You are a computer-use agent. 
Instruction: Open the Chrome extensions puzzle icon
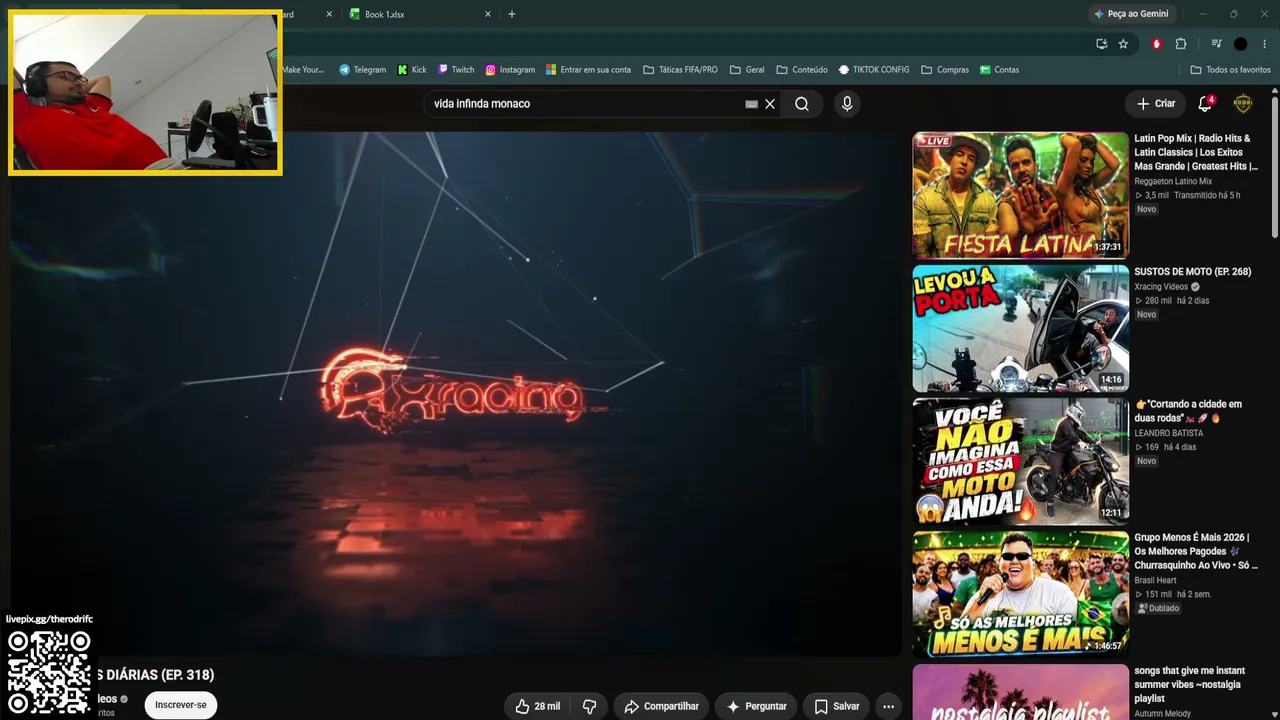point(1181,44)
